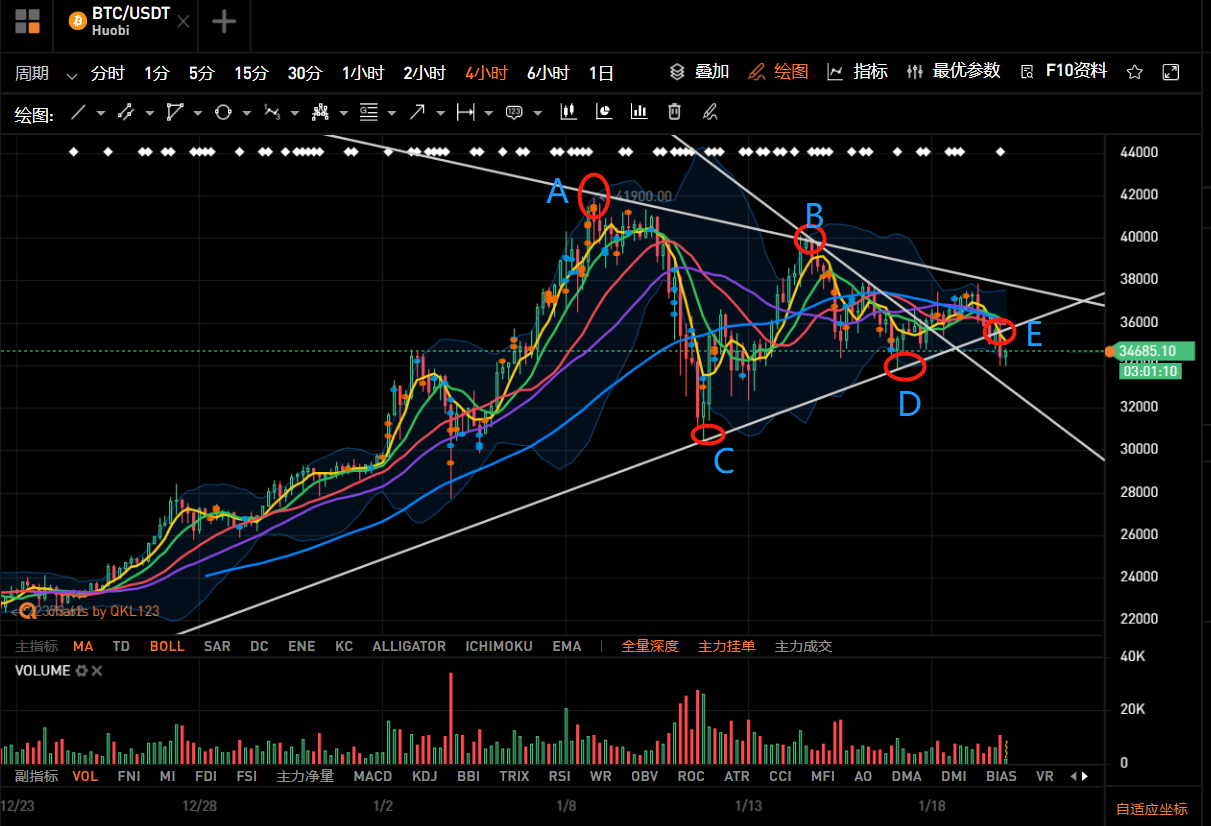Click the 自适应坐标 auto-scale button
1211x826 pixels.
pos(1151,809)
